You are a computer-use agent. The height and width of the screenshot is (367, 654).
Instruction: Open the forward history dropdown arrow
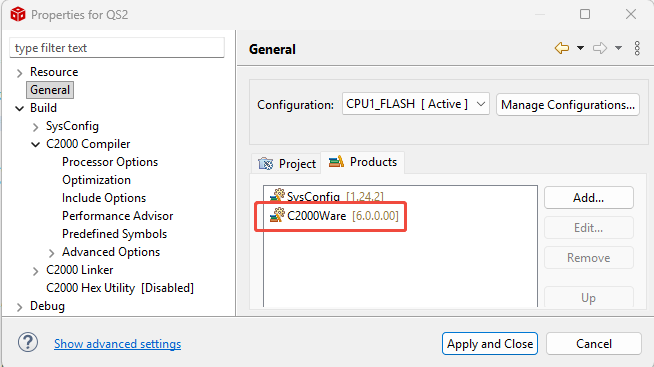(x=619, y=48)
